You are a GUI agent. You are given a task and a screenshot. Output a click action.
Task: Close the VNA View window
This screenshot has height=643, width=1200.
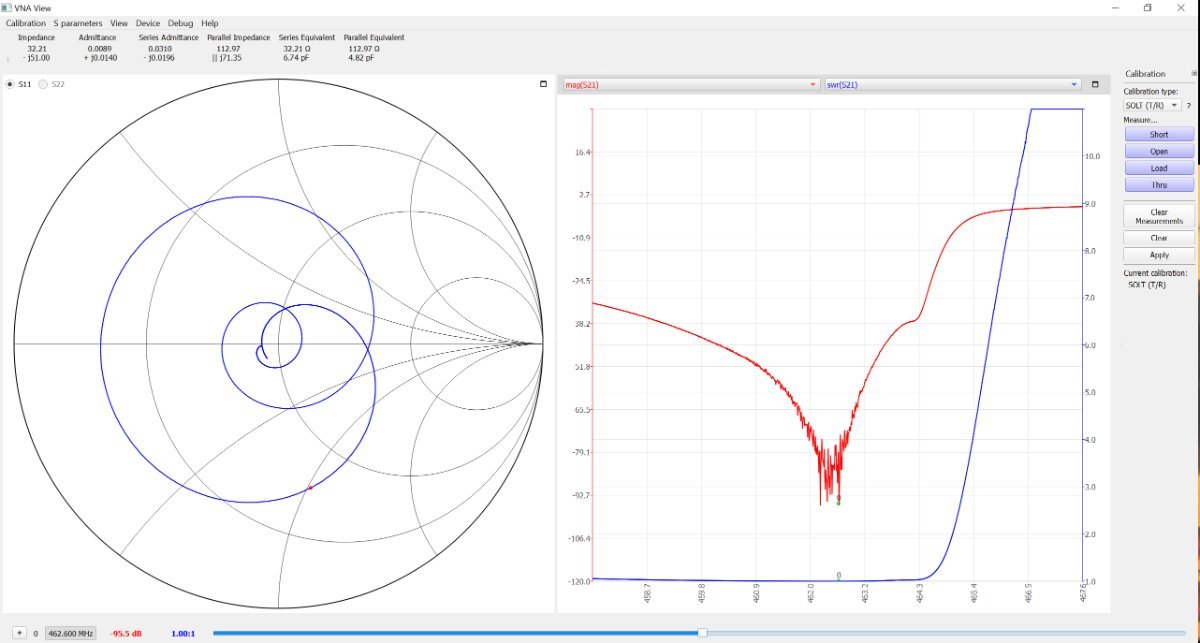[1180, 8]
